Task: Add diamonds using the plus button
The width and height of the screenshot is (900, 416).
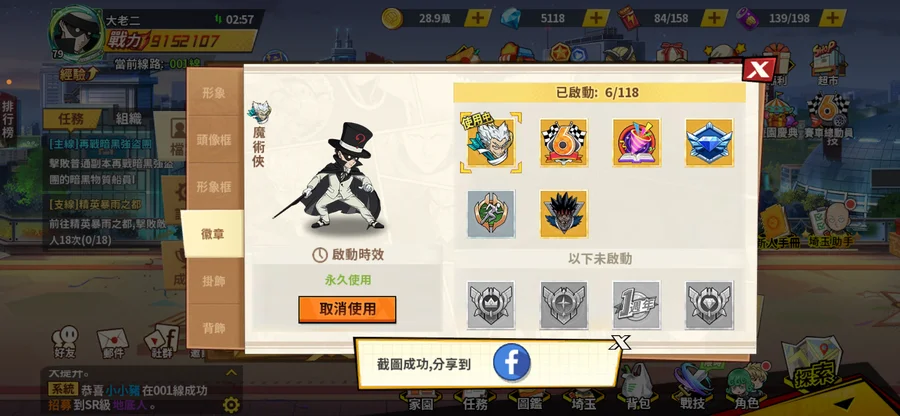Action: pyautogui.click(x=596, y=18)
